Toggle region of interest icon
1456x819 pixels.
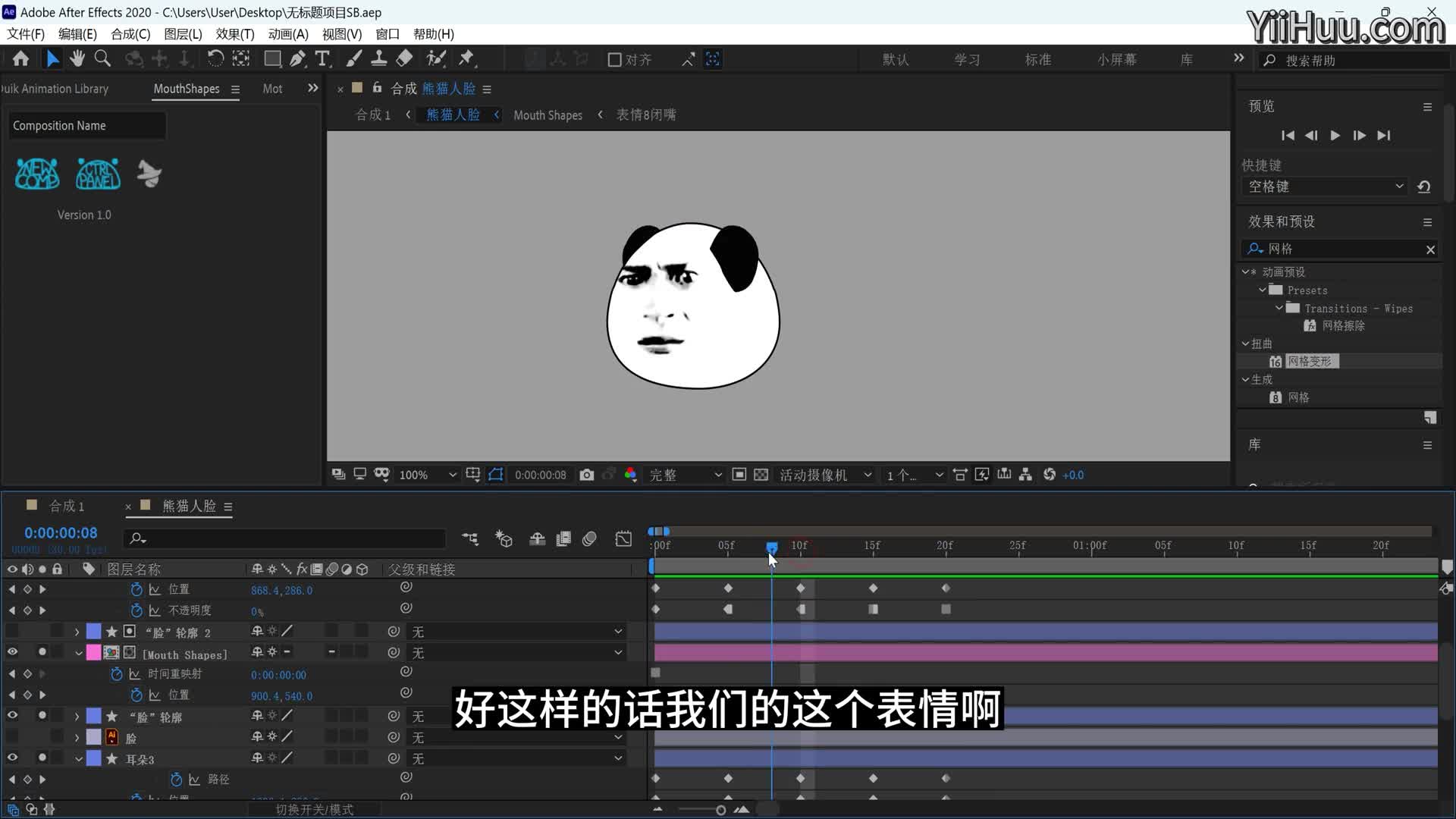click(739, 475)
